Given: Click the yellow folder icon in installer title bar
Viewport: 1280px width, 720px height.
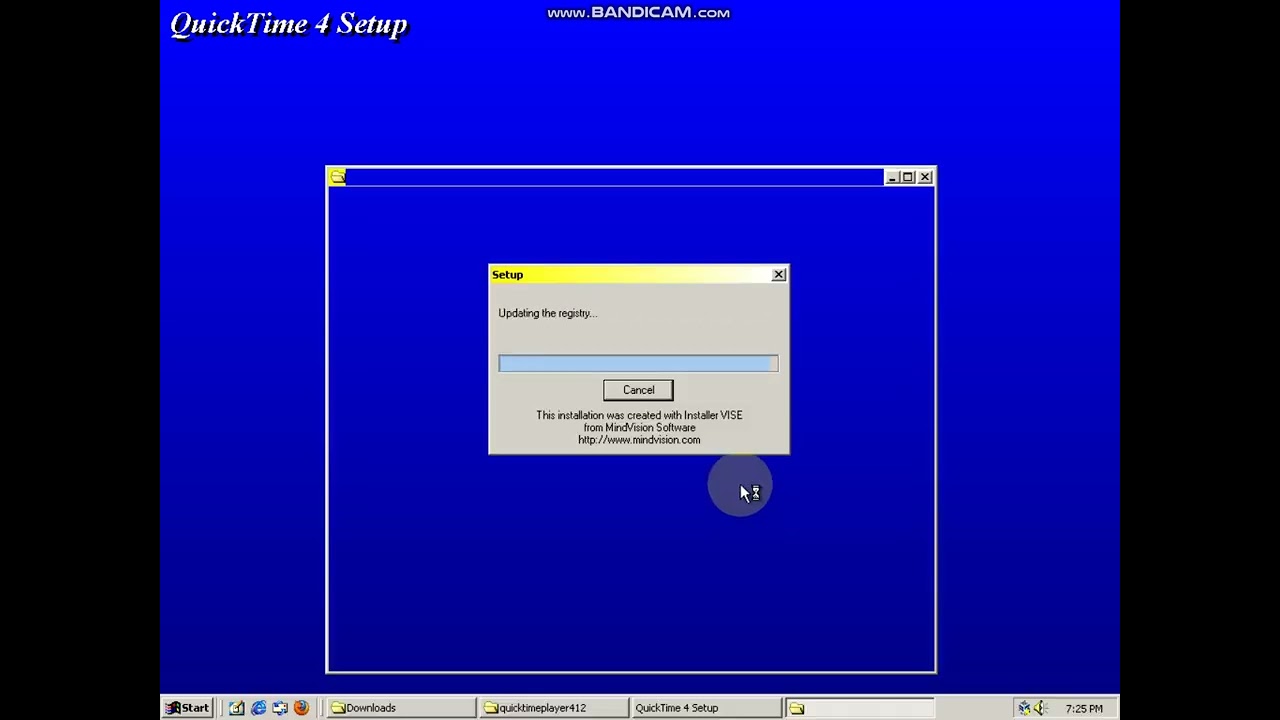Looking at the screenshot, I should [x=337, y=177].
